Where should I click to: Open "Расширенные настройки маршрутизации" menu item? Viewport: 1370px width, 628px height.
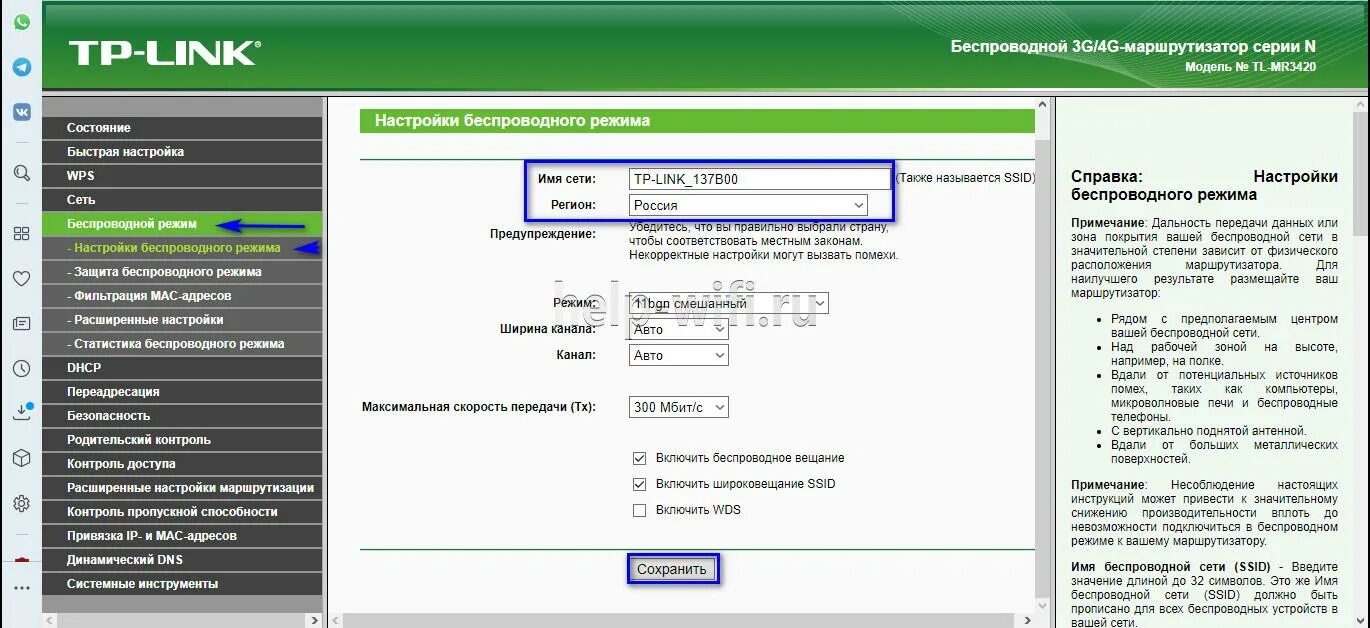tap(182, 488)
